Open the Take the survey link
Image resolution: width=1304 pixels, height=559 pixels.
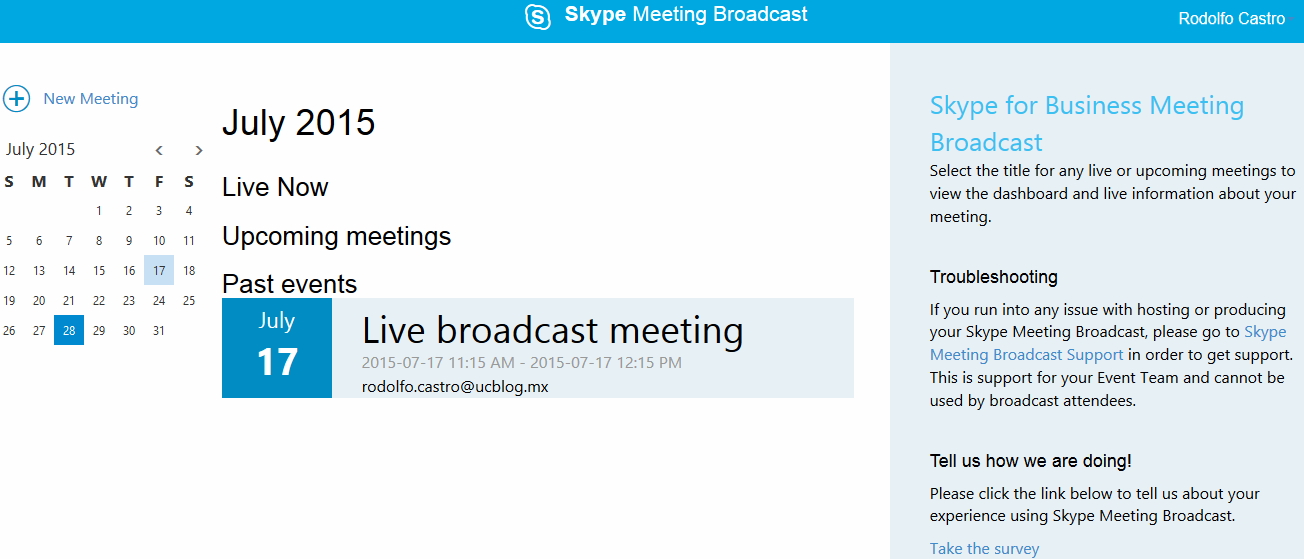pos(984,548)
